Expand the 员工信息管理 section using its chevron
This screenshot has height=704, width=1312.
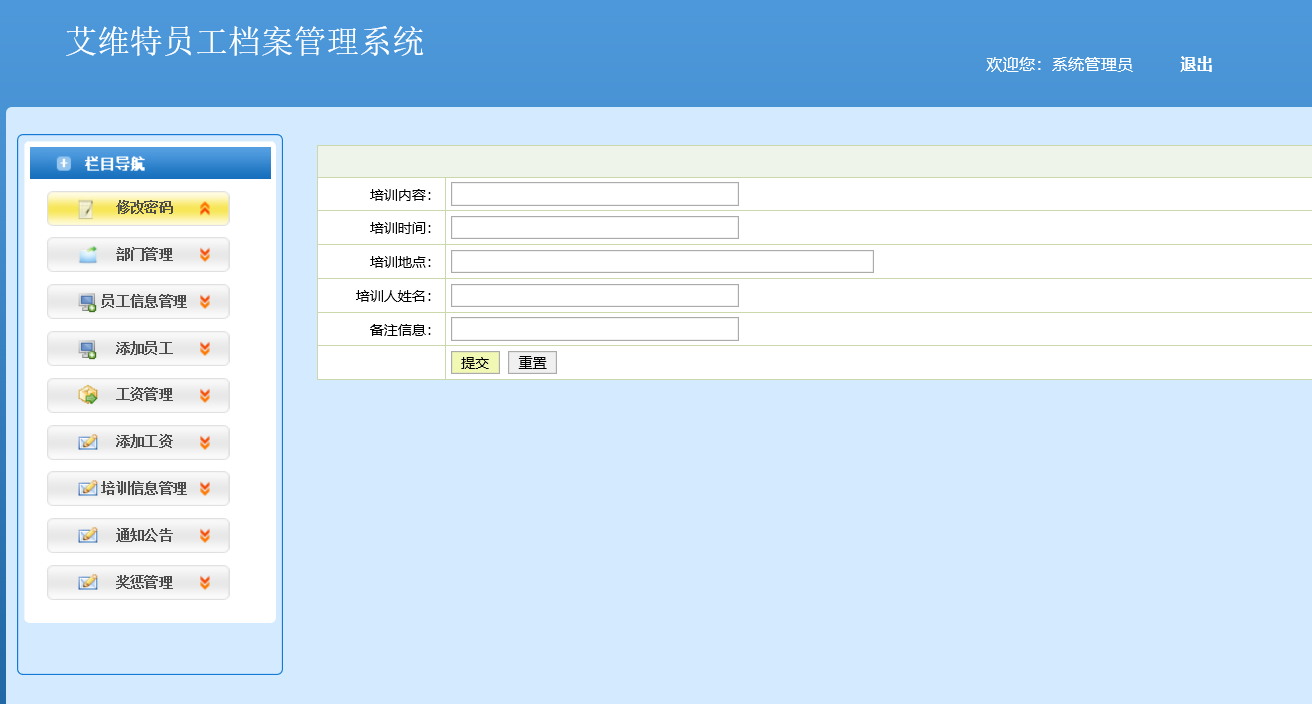(205, 302)
